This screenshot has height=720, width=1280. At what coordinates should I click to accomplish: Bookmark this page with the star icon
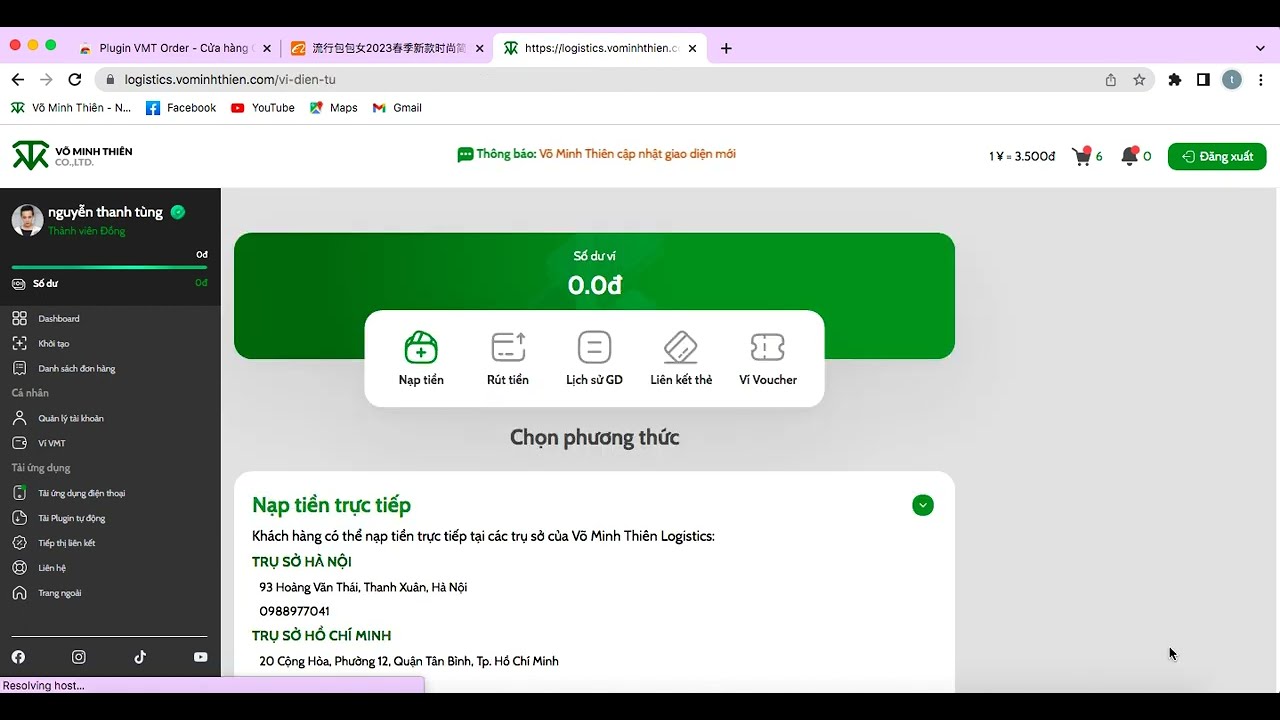1139,80
